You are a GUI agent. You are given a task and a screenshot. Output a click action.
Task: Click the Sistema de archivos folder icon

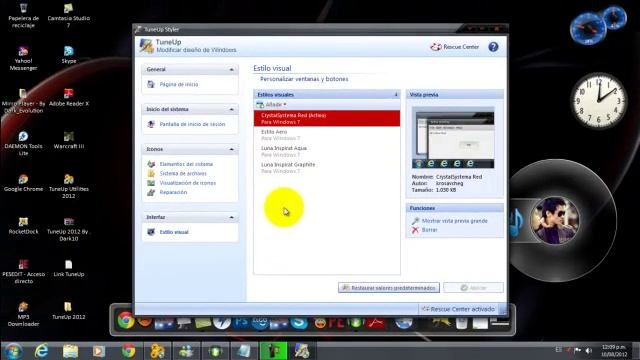click(x=151, y=173)
